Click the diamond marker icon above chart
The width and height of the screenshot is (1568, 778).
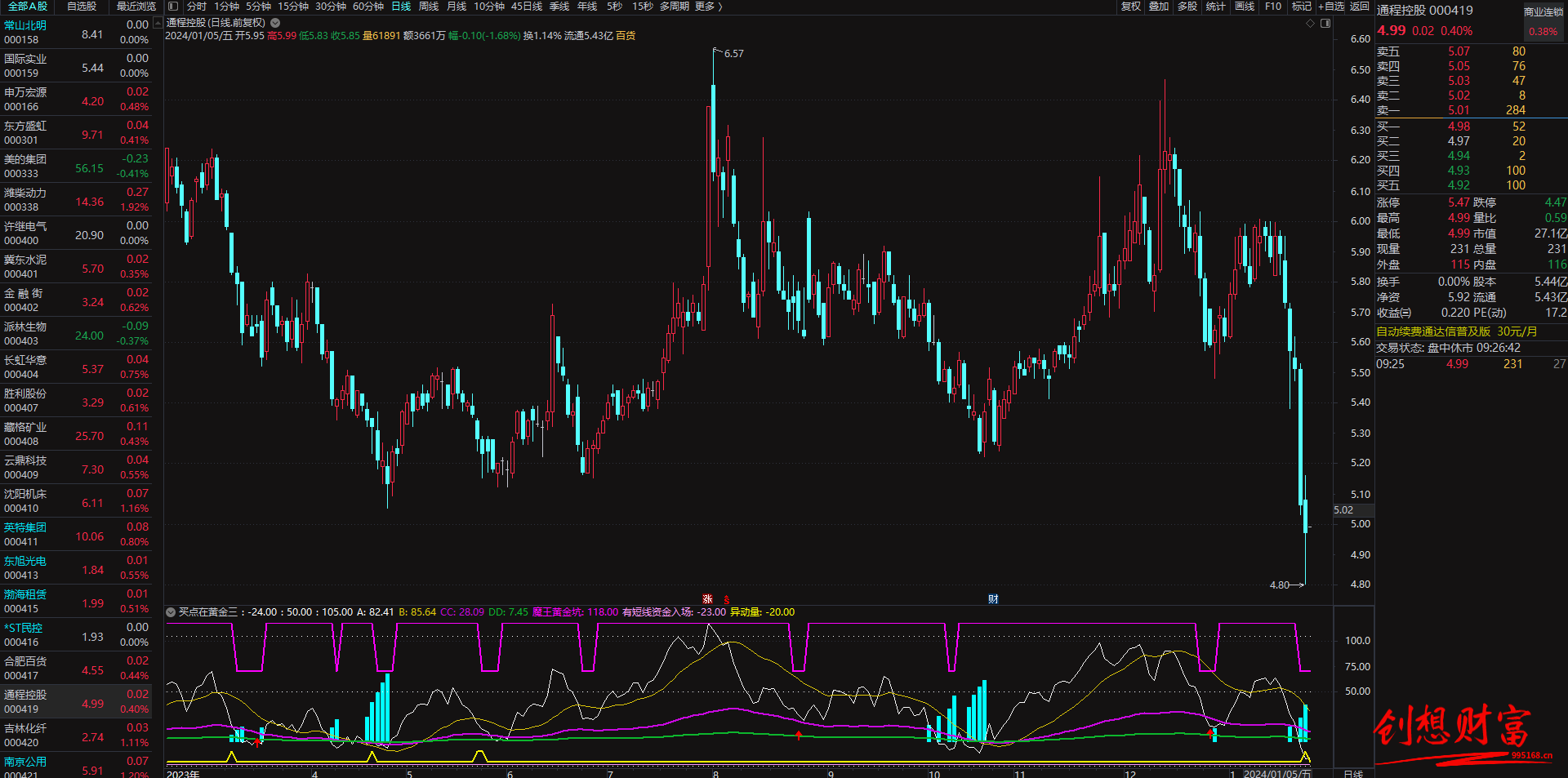(1311, 23)
